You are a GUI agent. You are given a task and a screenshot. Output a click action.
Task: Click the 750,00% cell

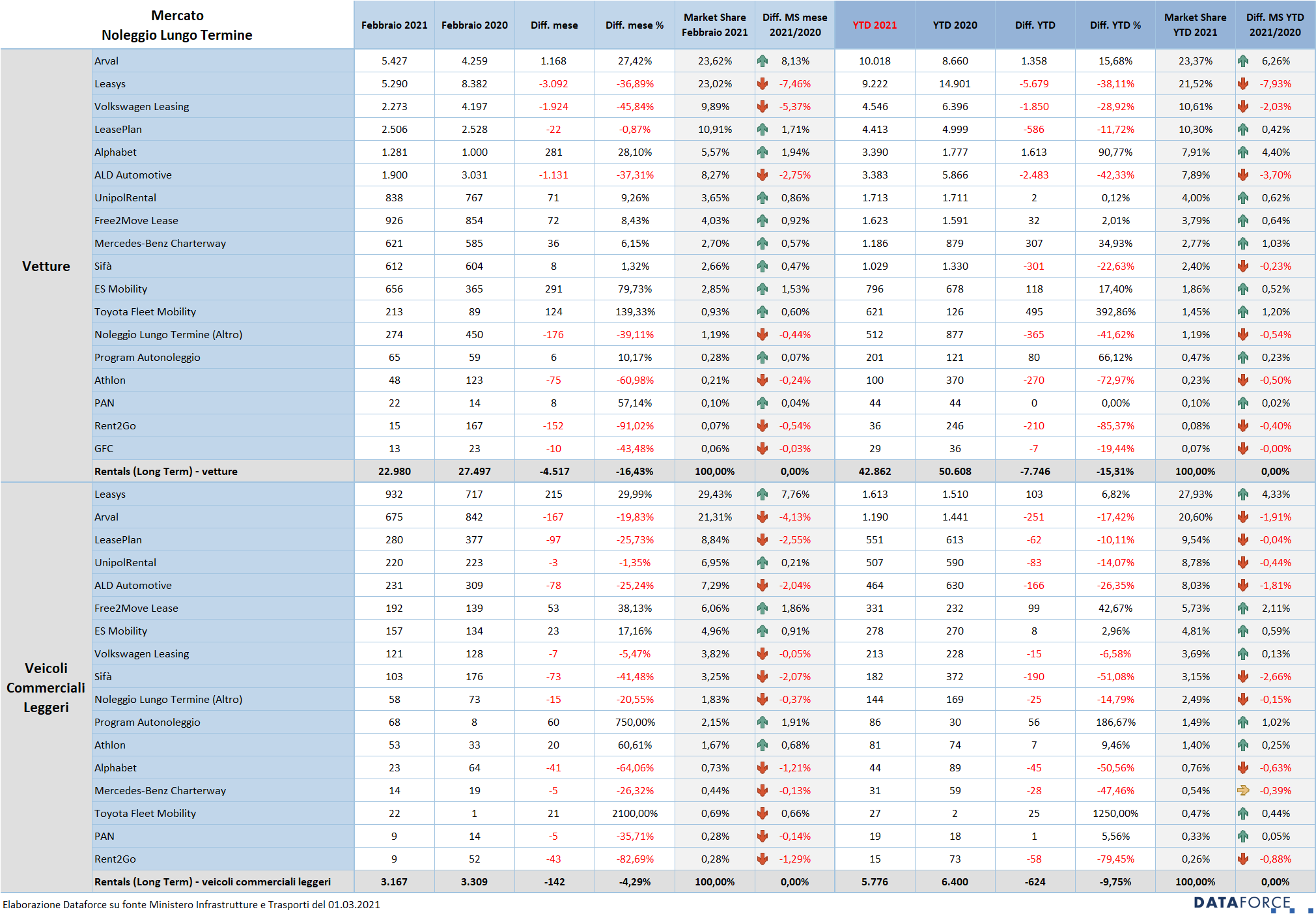point(635,722)
